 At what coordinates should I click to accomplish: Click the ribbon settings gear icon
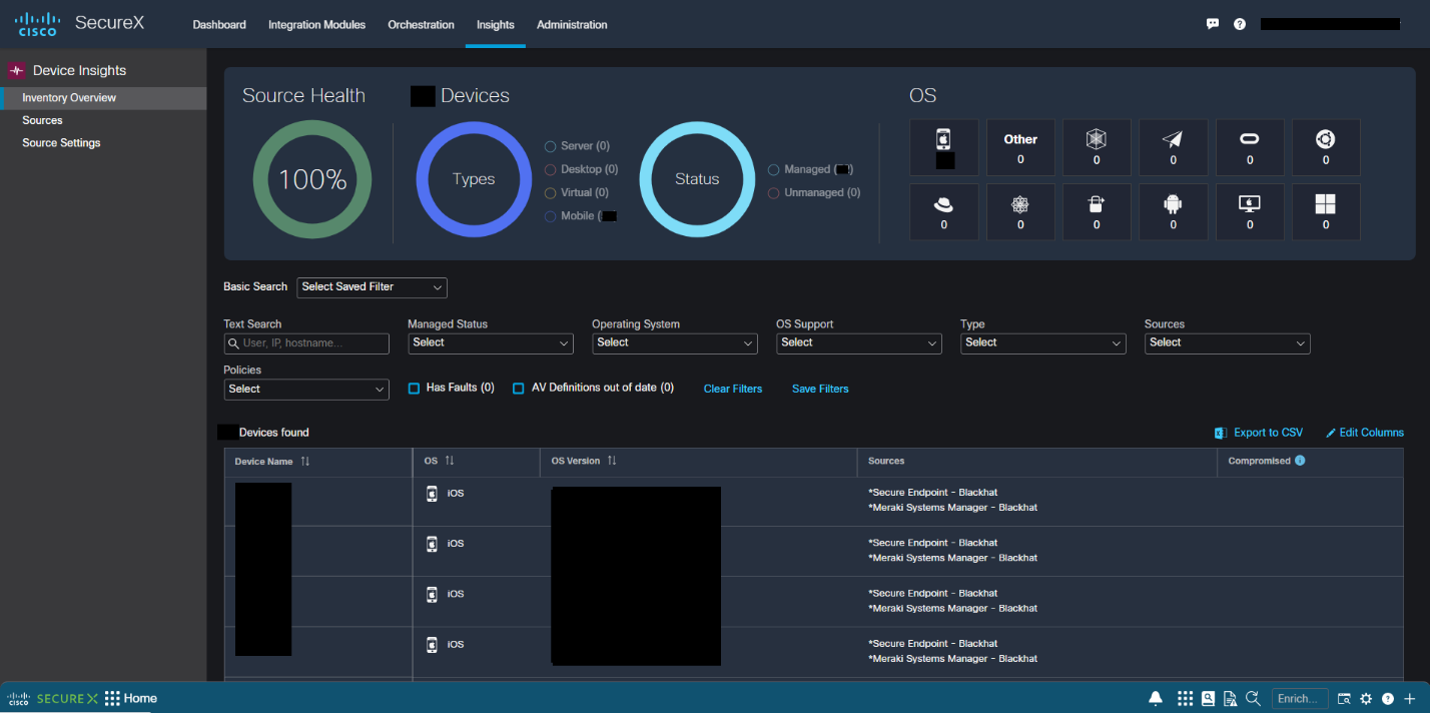pyautogui.click(x=1366, y=699)
